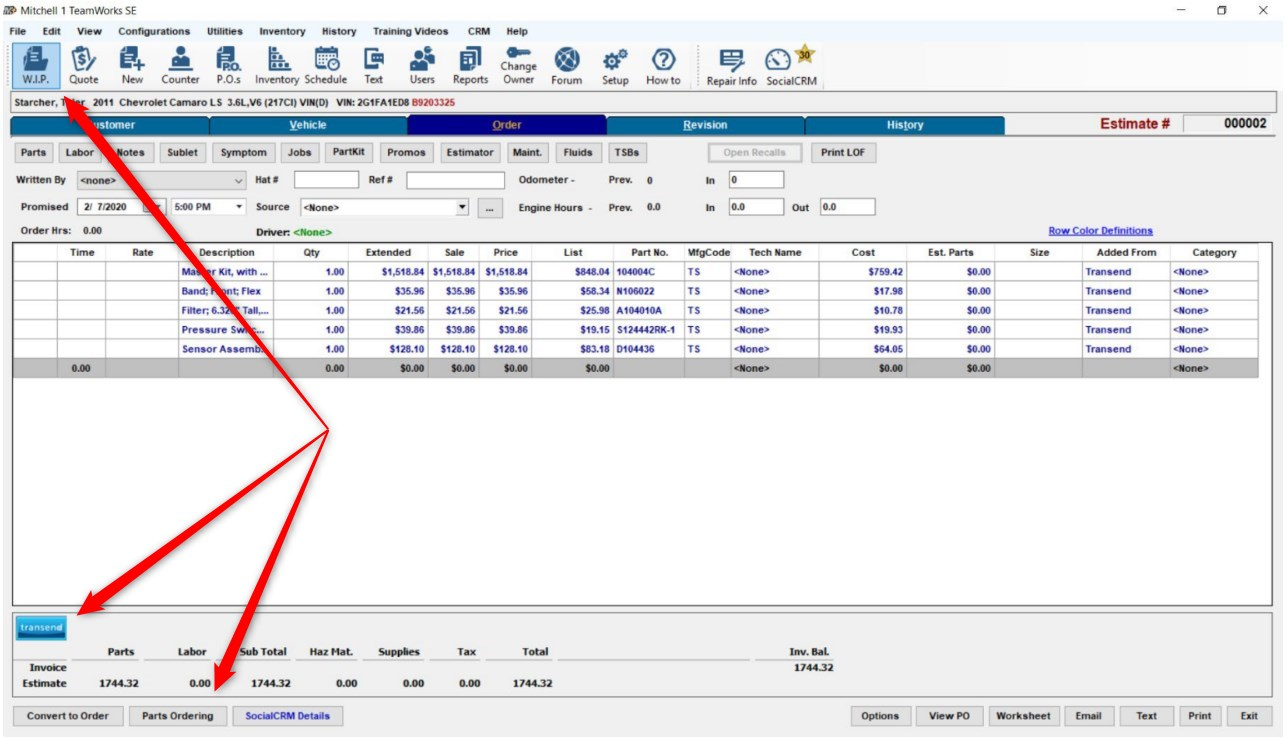Open the Users toolbar icon
The width and height of the screenshot is (1288, 739).
tap(422, 65)
